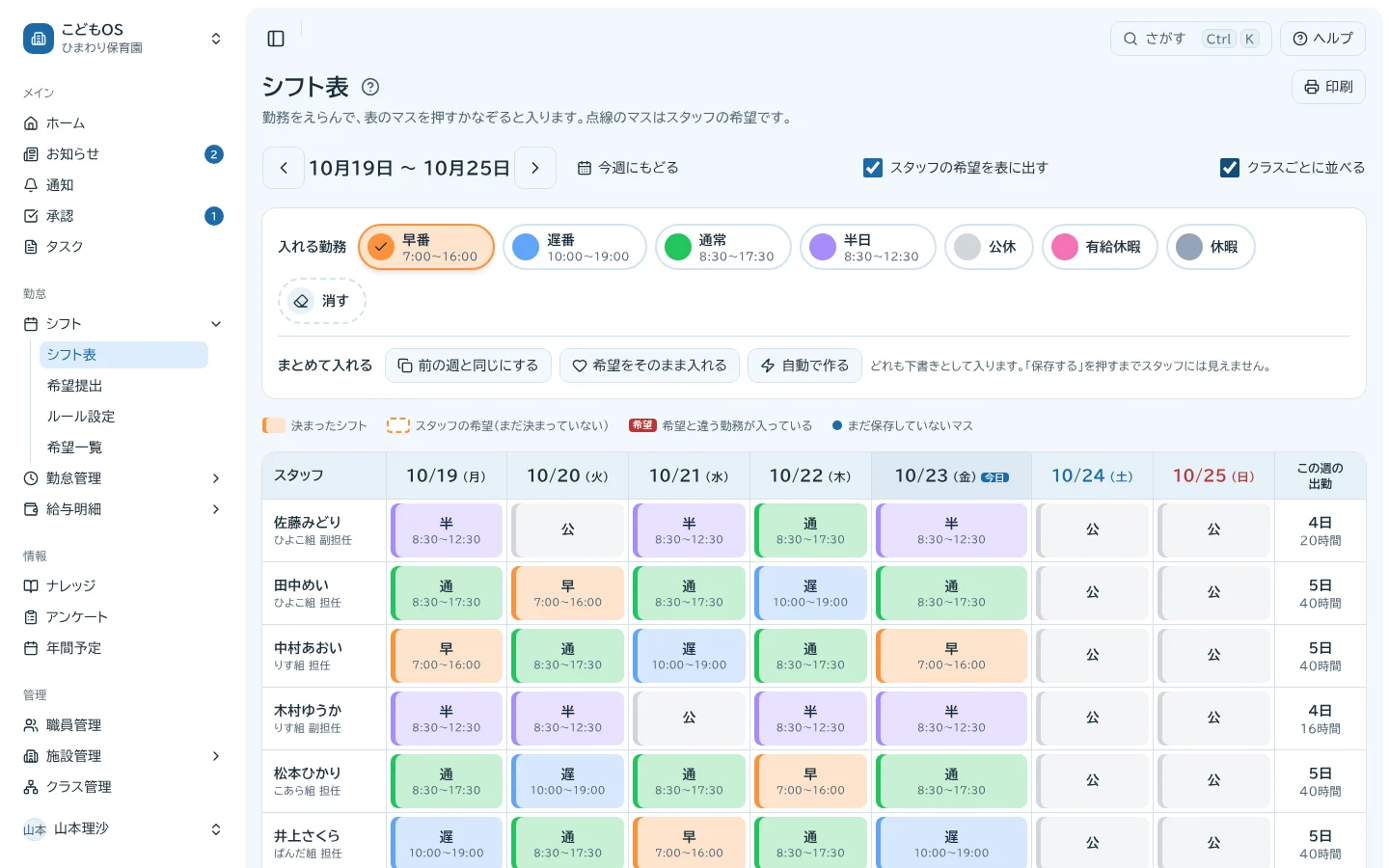The height and width of the screenshot is (868, 1389).
Task: Click 佐藤みどり's 10/22 通 cell
Action: (810, 530)
